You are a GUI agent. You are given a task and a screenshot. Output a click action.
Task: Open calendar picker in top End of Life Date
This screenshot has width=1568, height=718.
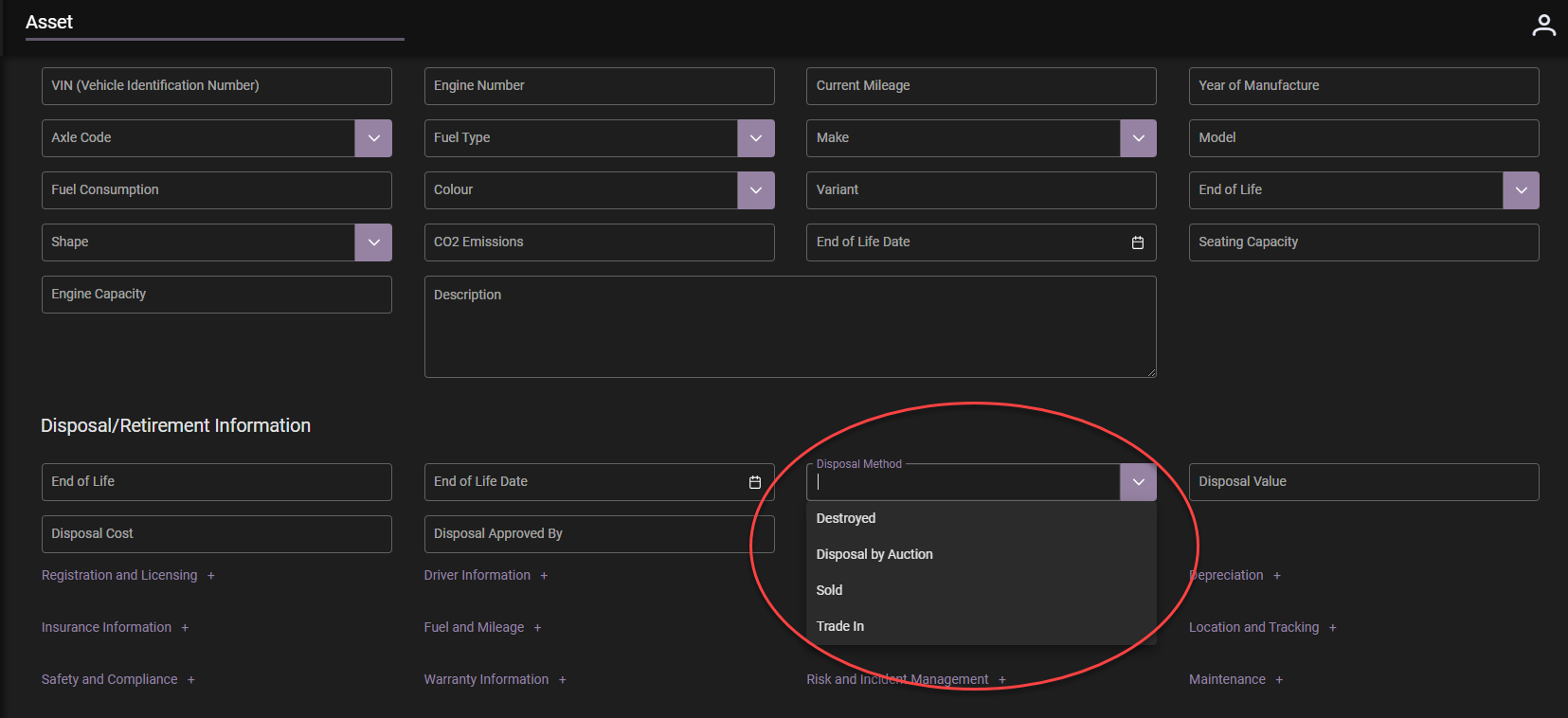(x=1137, y=242)
